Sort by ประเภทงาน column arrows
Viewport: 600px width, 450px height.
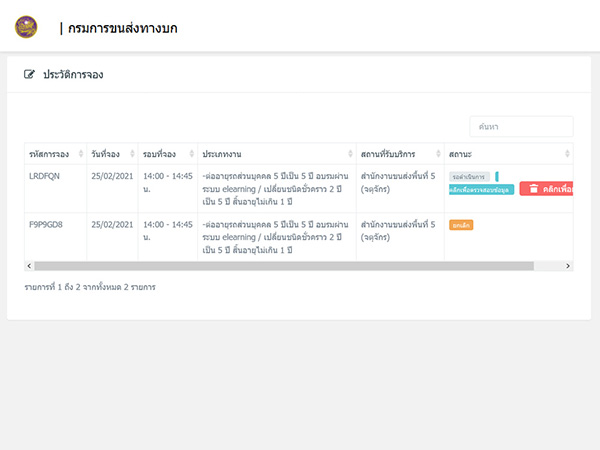(350, 154)
